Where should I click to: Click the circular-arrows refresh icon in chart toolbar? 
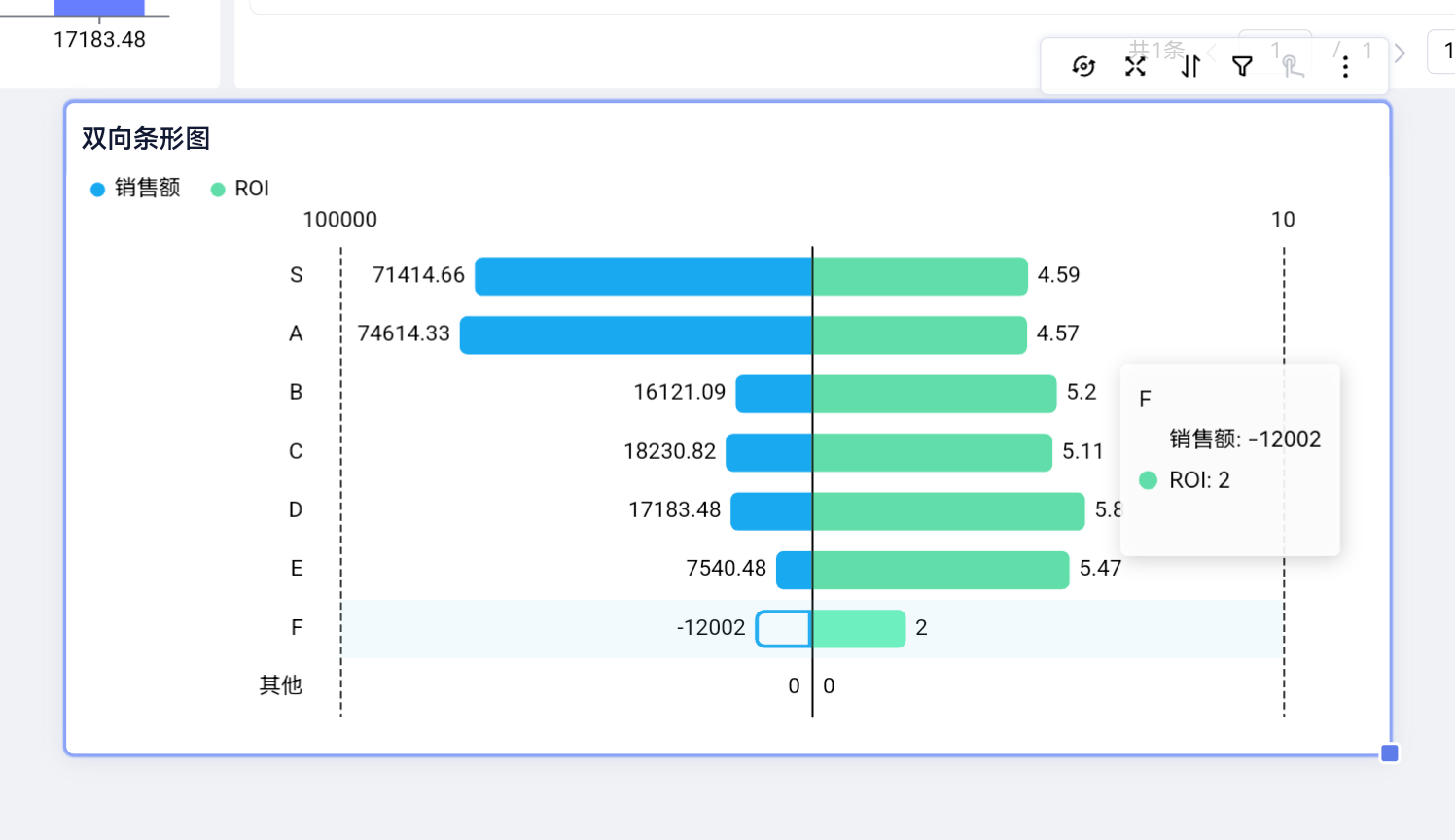[1083, 66]
